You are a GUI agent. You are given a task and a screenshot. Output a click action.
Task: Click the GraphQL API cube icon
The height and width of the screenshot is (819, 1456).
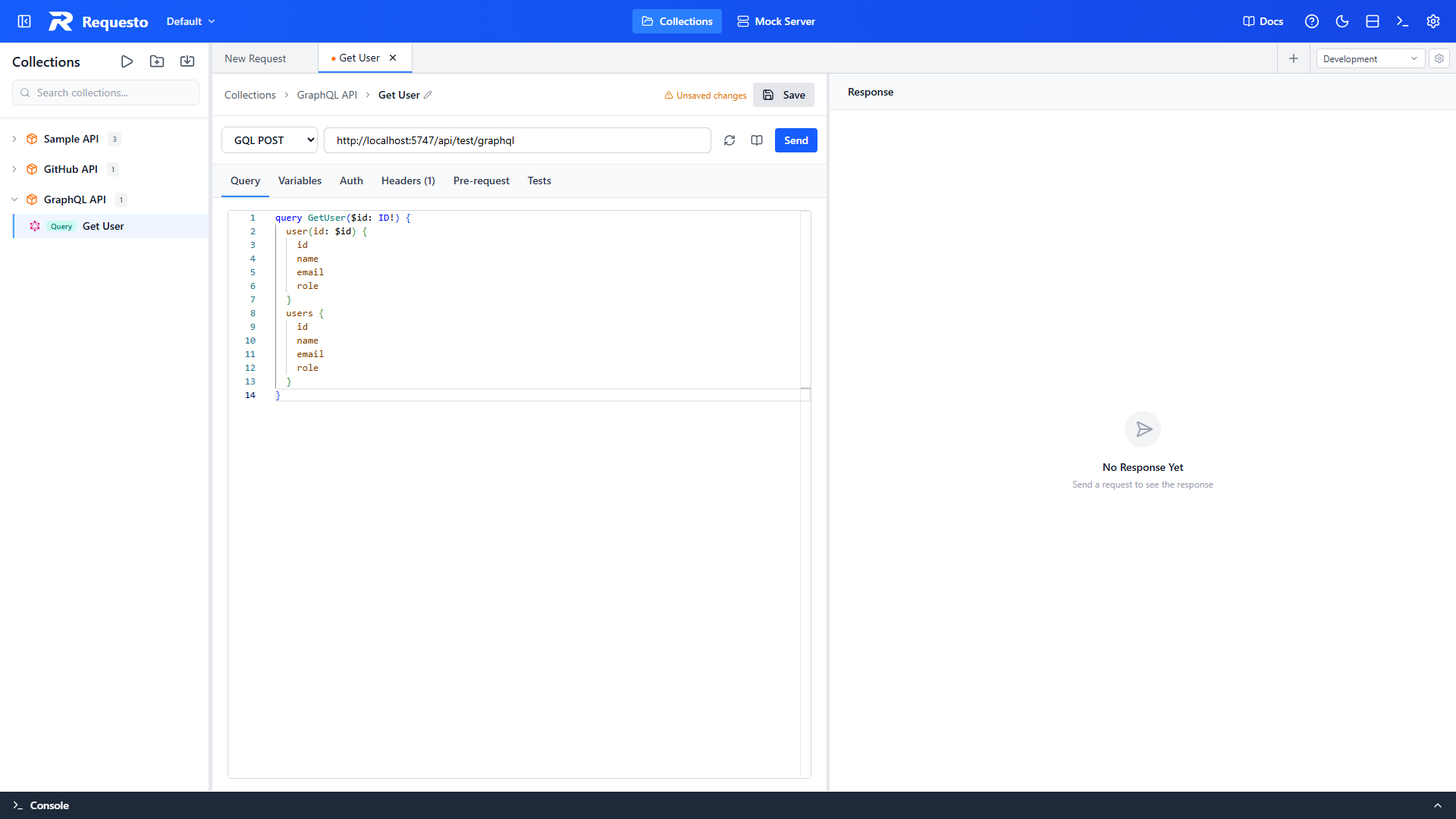coord(32,199)
